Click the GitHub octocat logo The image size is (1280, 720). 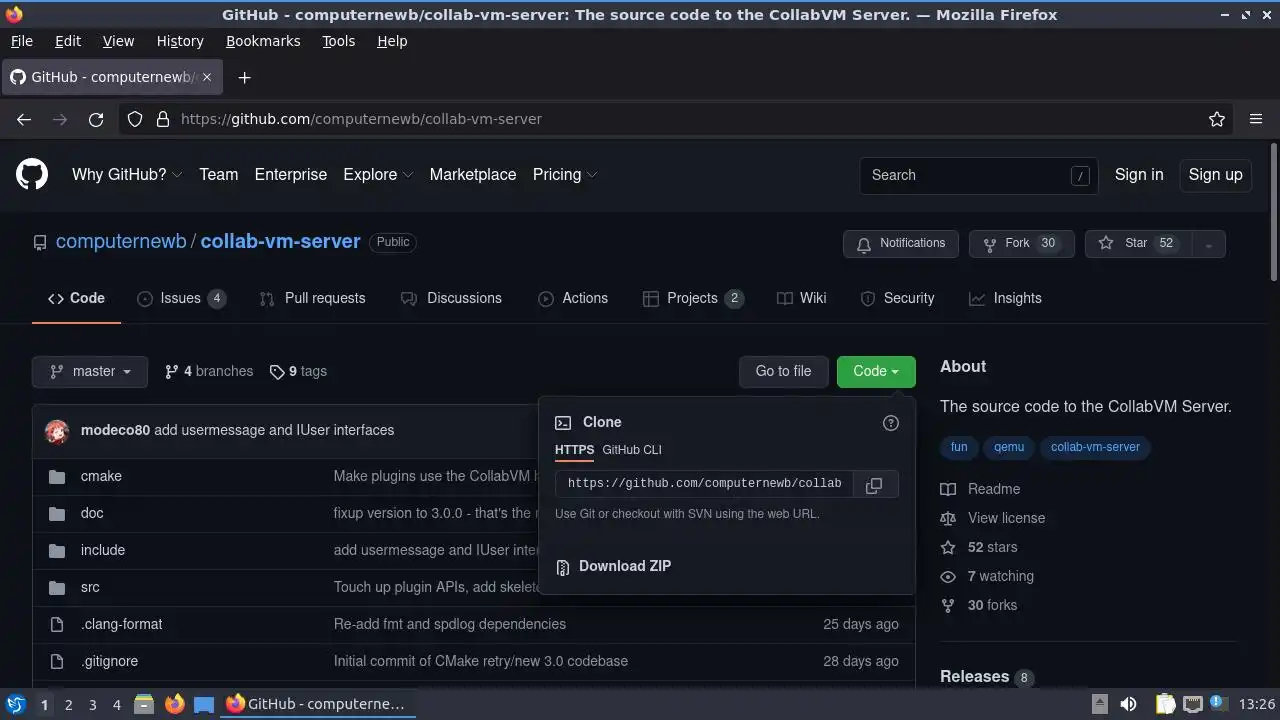[x=32, y=175]
